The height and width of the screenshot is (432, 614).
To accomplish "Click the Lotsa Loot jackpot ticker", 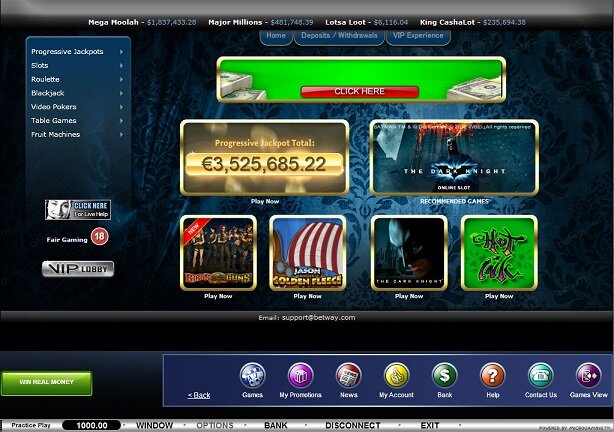I will [367, 22].
